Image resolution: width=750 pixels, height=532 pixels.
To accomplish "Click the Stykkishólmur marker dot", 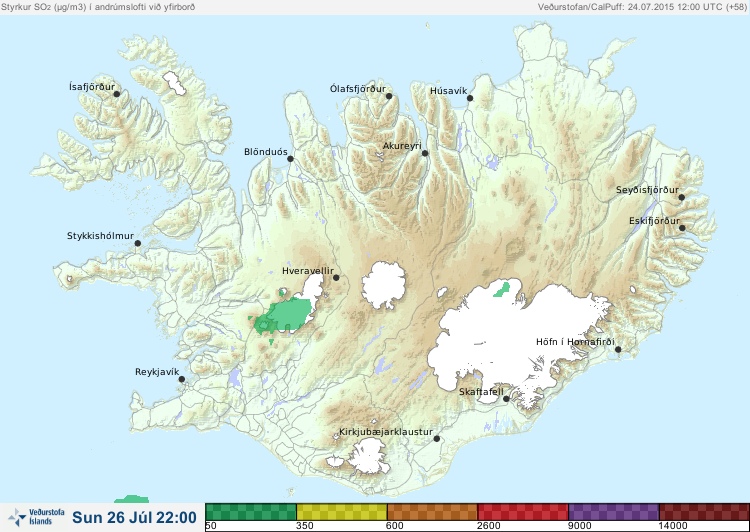I will (138, 244).
